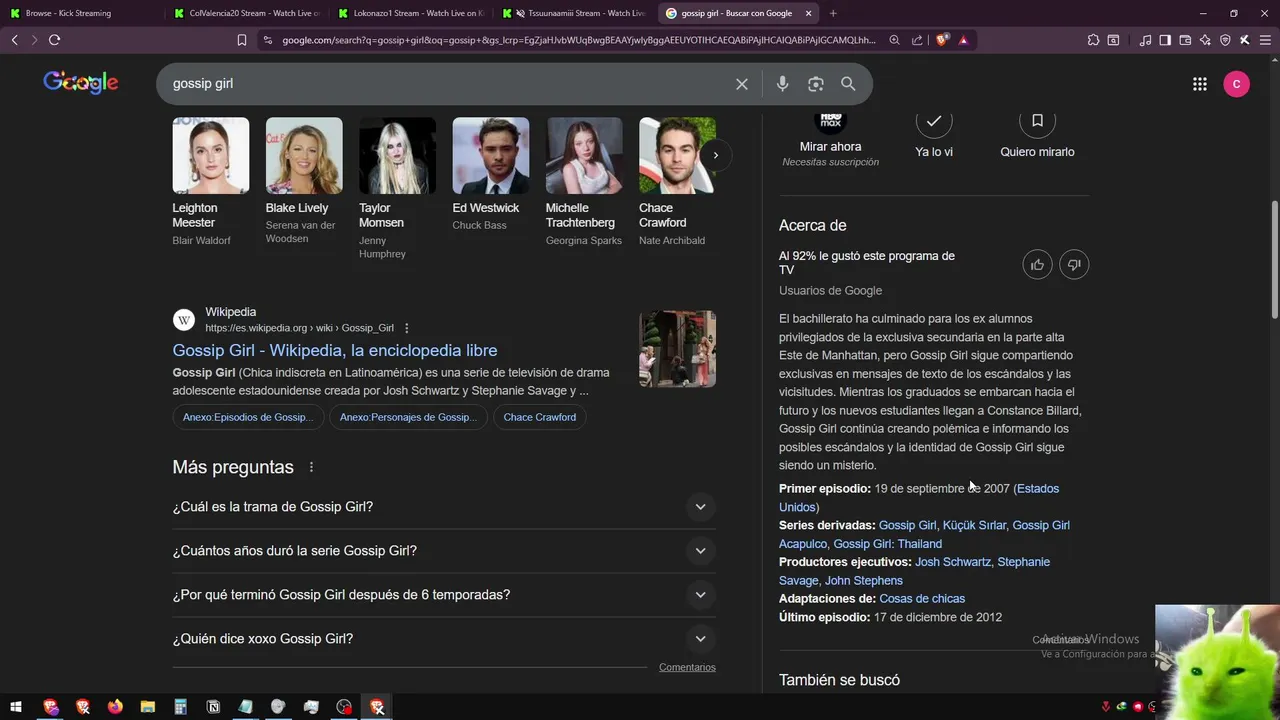The image size is (1280, 720).
Task: Click the page vertical scrollbar
Action: point(1274,260)
